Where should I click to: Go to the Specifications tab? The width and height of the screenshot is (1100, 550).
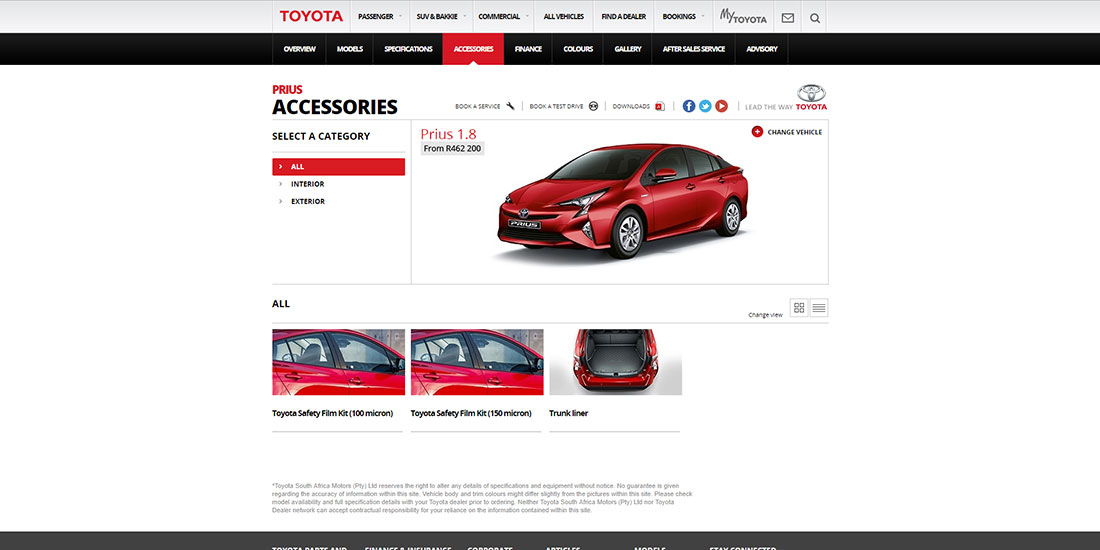coord(408,49)
